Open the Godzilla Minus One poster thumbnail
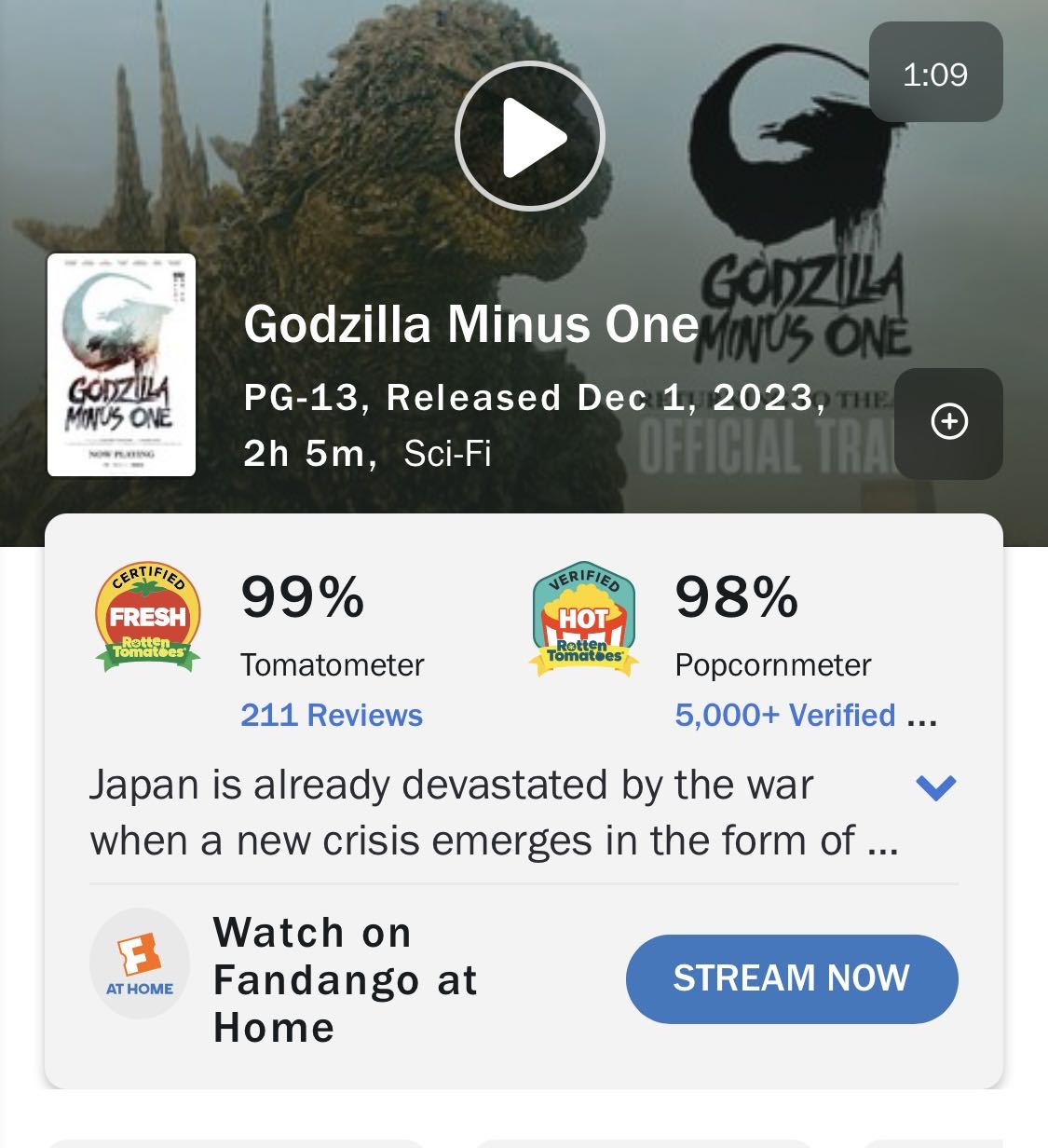 tap(121, 365)
